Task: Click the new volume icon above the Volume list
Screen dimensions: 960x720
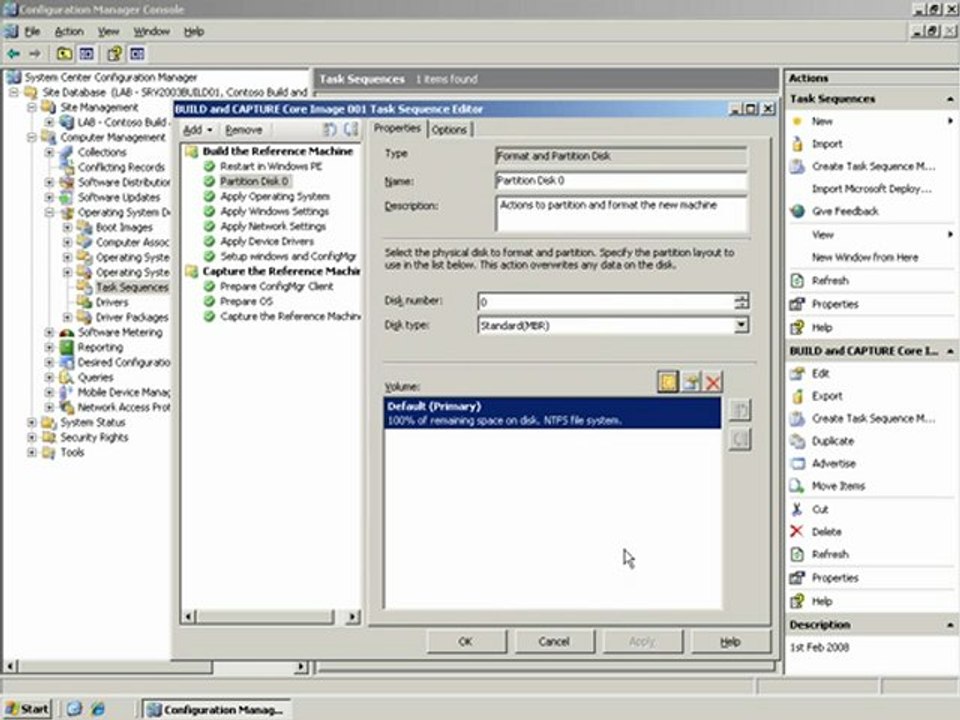Action: click(668, 382)
